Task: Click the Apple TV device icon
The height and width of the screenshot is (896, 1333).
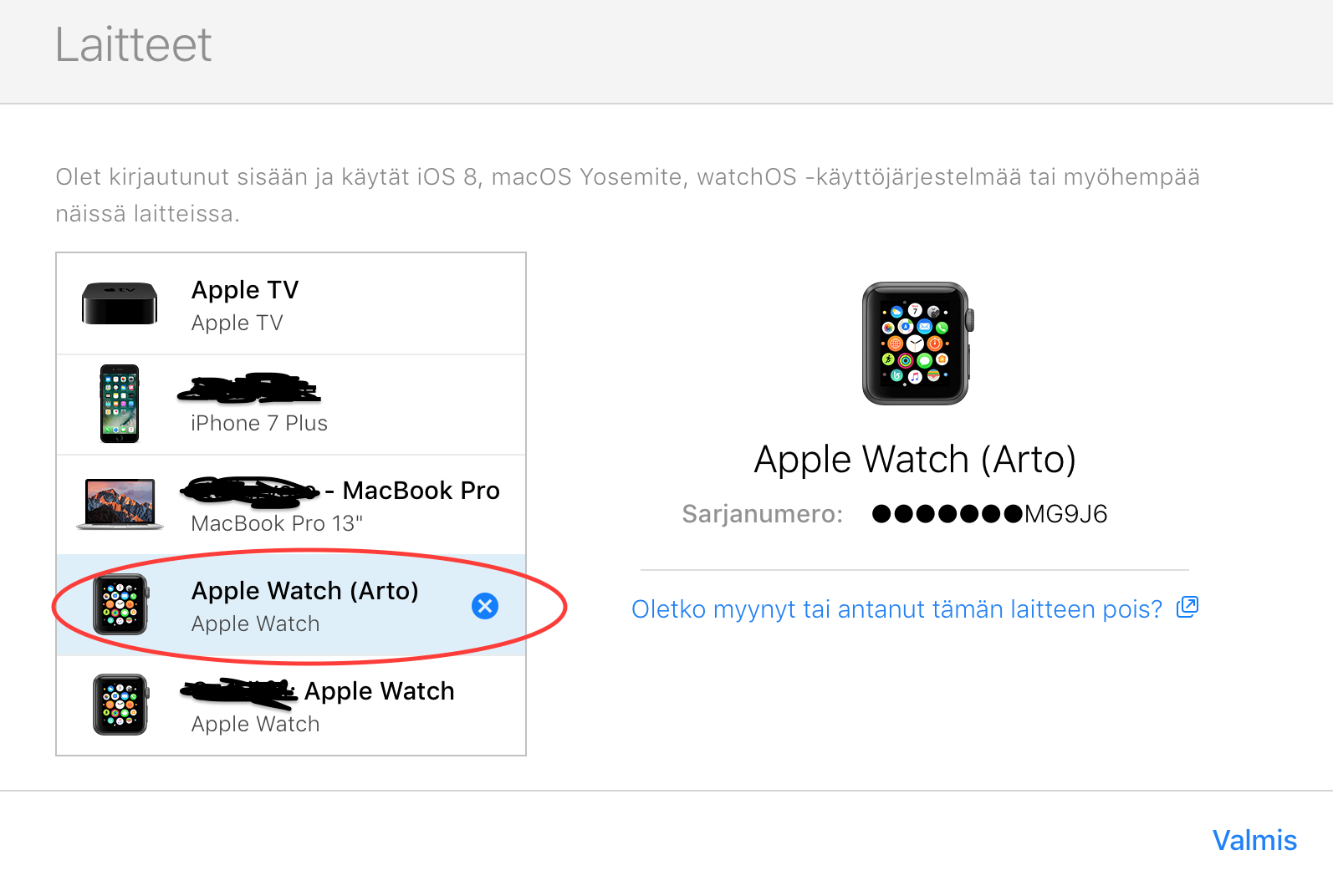Action: [x=120, y=303]
